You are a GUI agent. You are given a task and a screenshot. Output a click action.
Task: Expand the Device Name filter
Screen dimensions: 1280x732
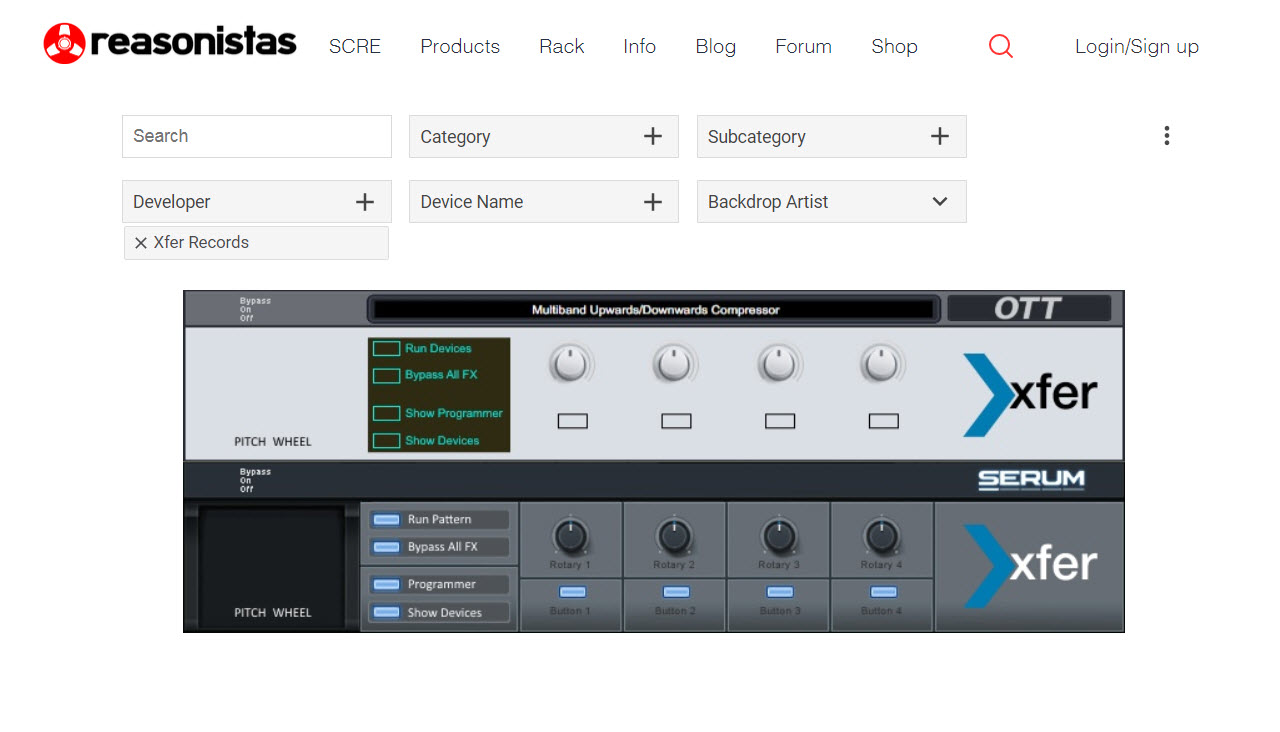pyautogui.click(x=544, y=201)
